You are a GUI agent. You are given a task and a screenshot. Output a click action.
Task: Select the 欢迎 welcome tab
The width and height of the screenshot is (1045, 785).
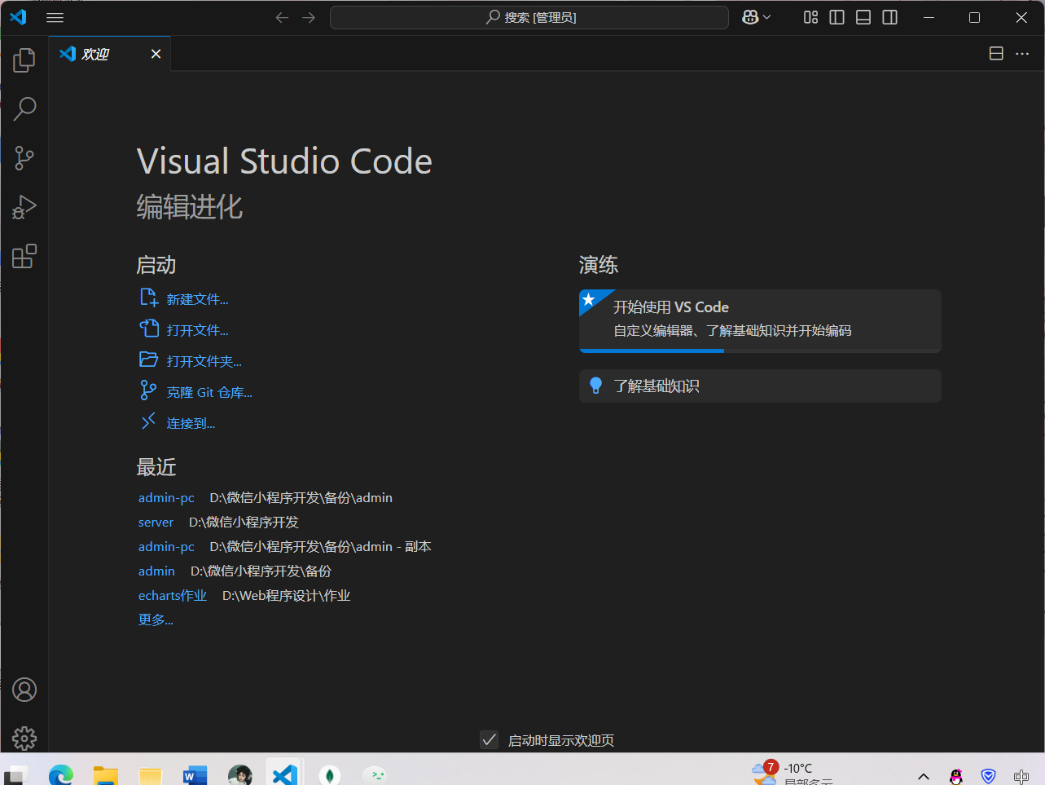pyautogui.click(x=109, y=54)
